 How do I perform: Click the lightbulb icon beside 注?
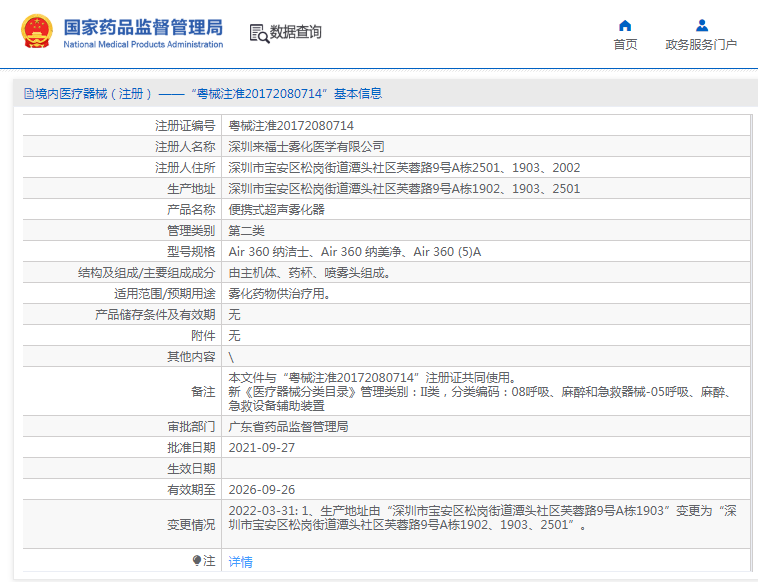point(197,561)
